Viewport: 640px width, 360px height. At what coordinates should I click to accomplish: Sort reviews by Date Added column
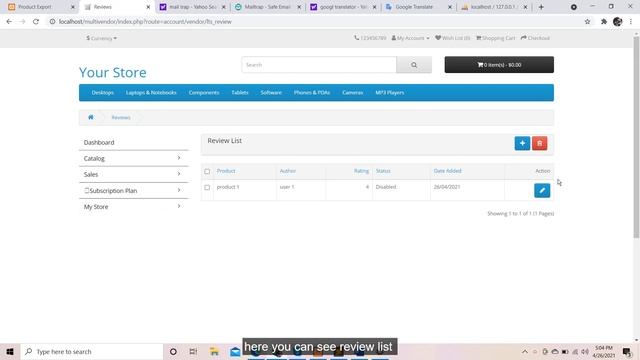pos(447,171)
